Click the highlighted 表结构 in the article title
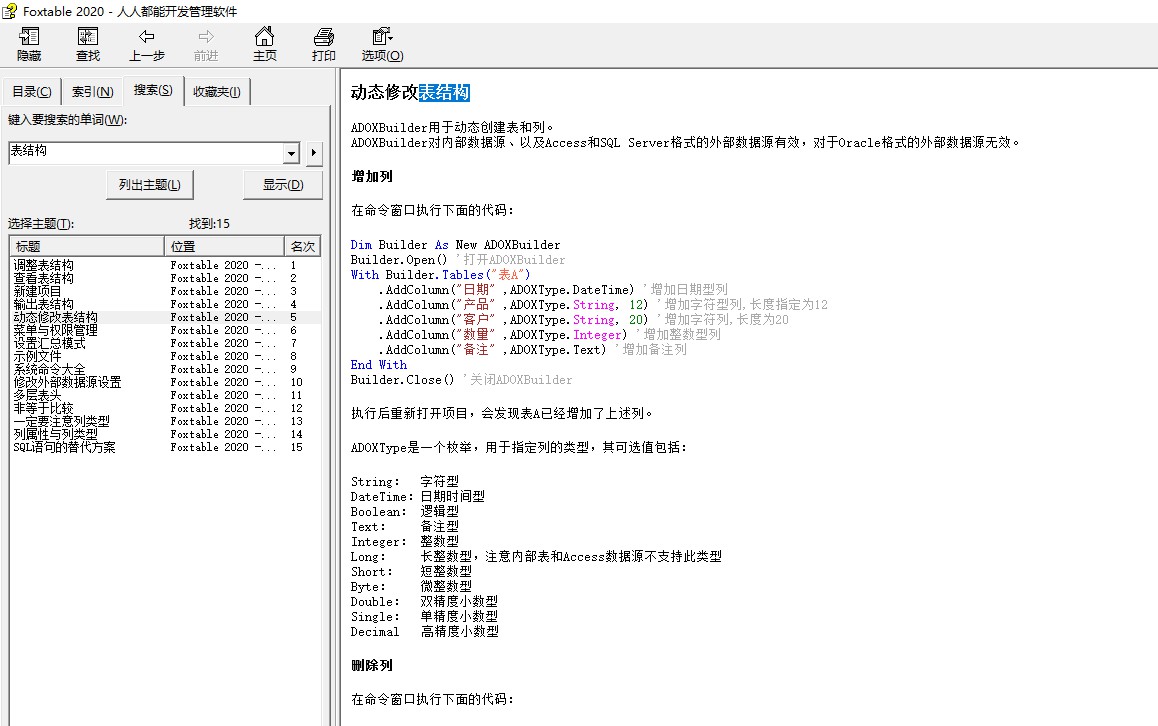The height and width of the screenshot is (726, 1158). click(444, 92)
